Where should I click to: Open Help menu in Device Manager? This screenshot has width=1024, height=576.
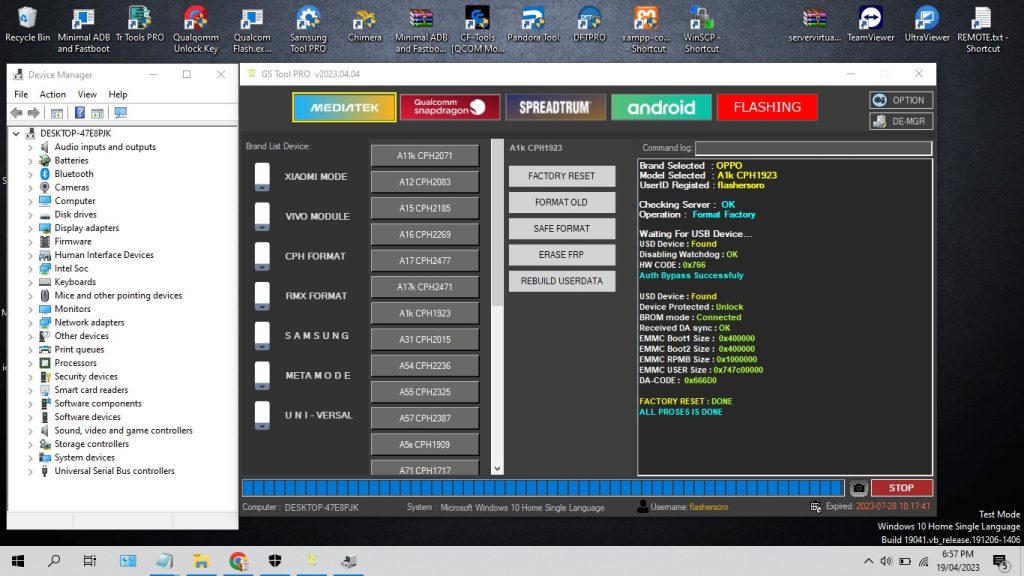[x=118, y=94]
